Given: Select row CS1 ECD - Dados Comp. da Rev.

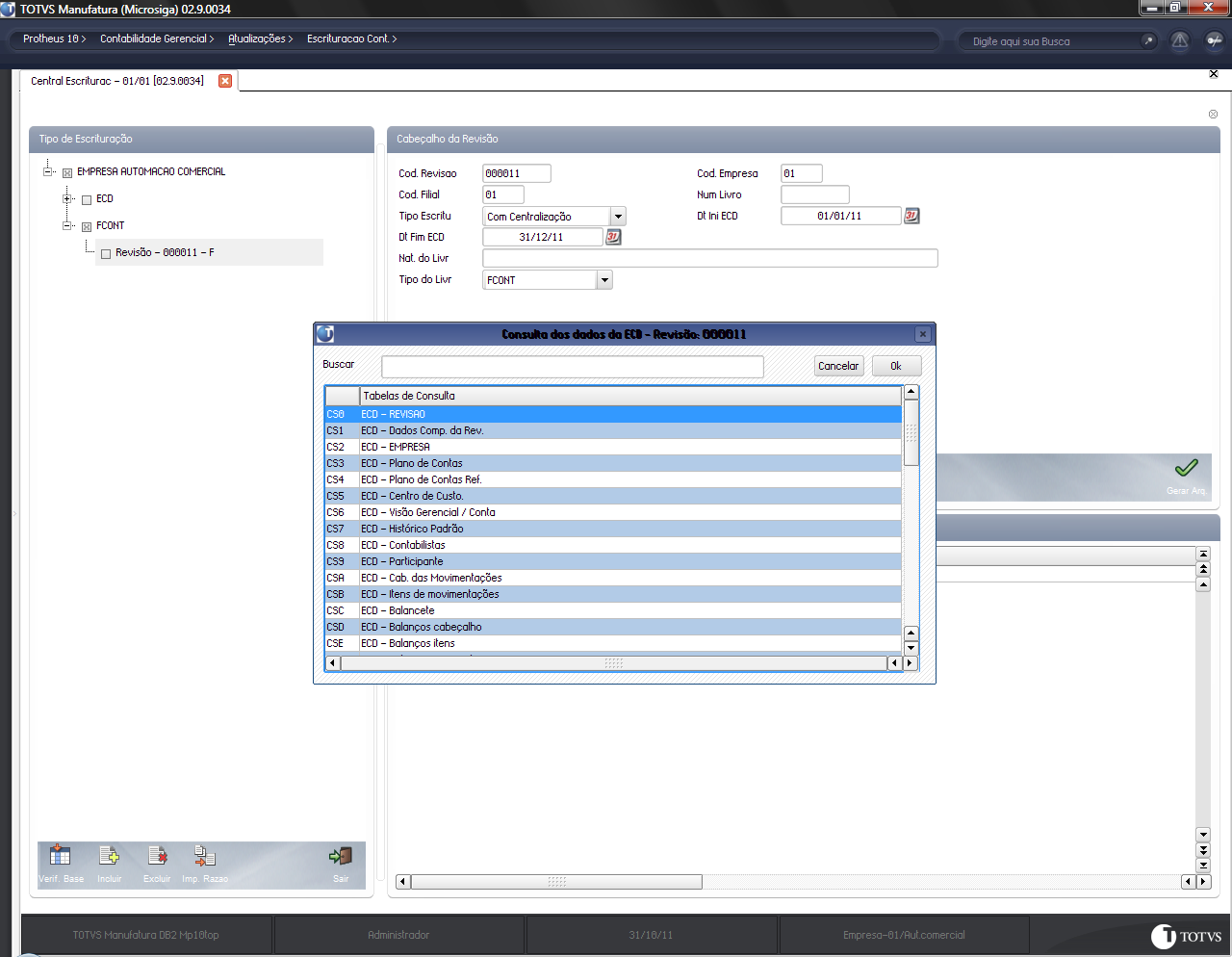Looking at the screenshot, I should click(x=613, y=430).
